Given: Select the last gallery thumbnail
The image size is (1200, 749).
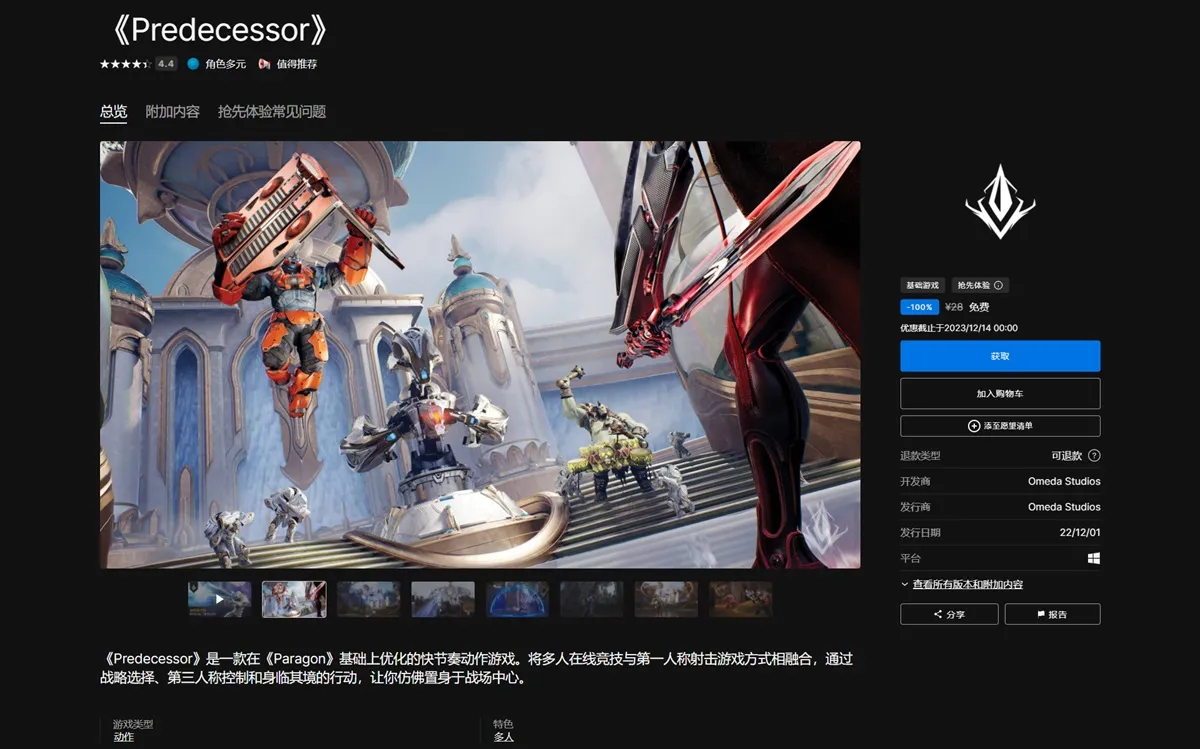Looking at the screenshot, I should coord(741,599).
